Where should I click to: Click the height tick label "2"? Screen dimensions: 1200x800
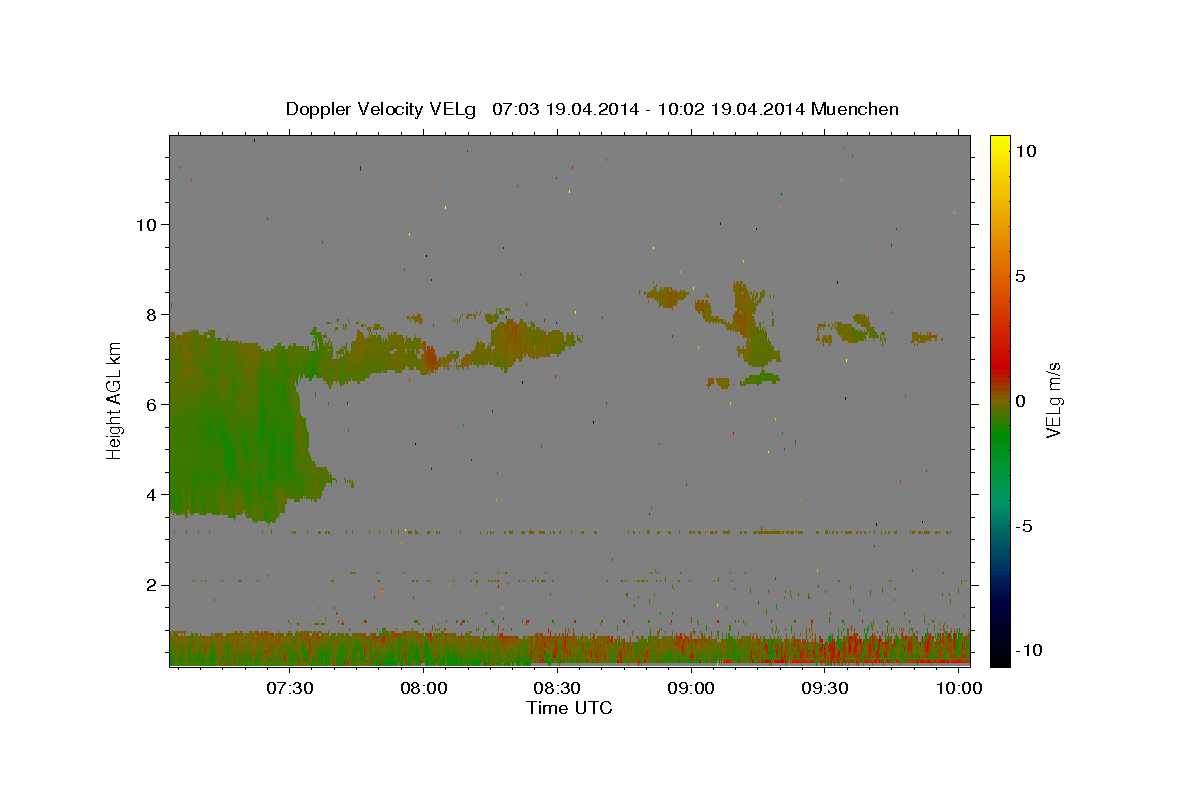(151, 584)
